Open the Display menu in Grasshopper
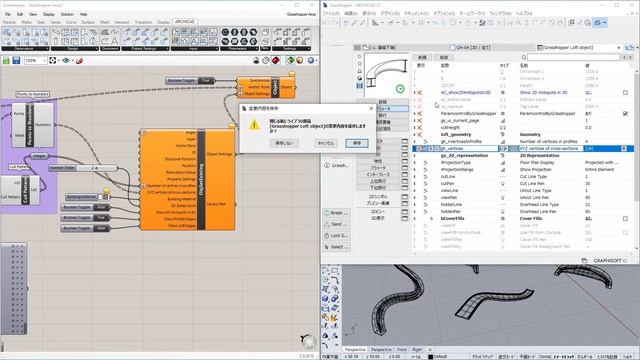This screenshot has height=360, width=640. (x=49, y=14)
